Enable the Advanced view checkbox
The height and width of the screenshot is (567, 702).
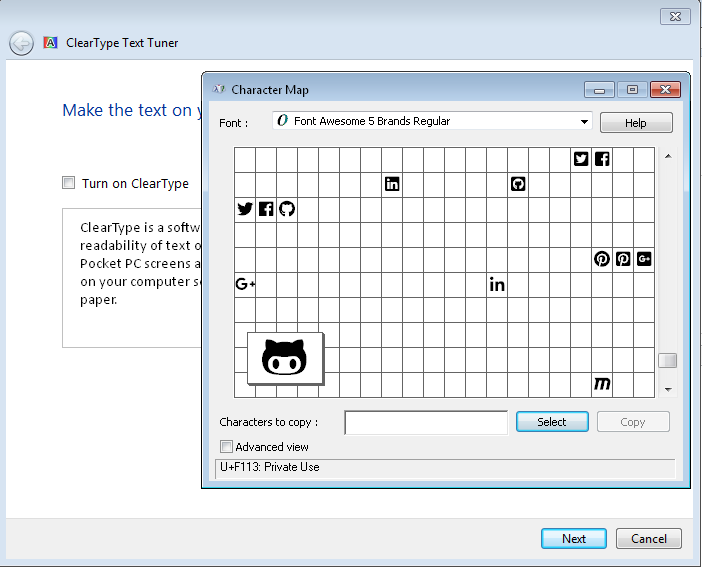tap(226, 447)
